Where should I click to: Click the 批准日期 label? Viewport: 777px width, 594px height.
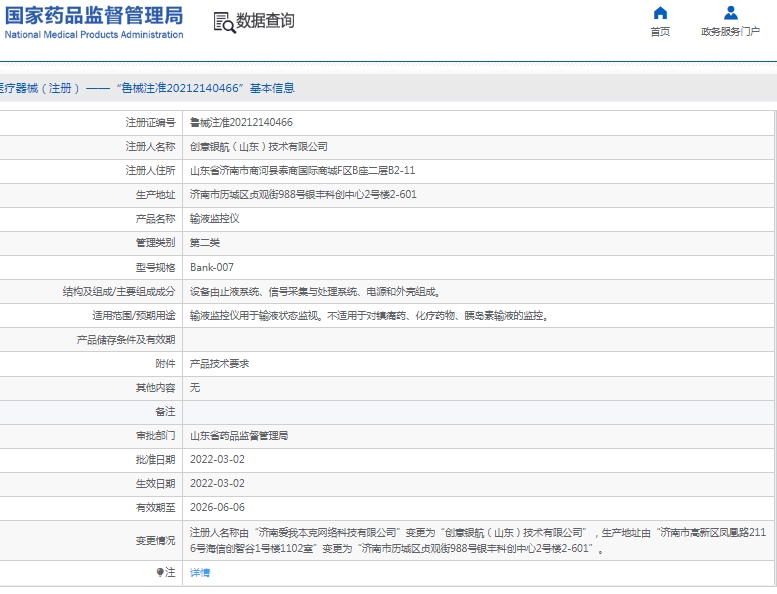pyautogui.click(x=155, y=460)
